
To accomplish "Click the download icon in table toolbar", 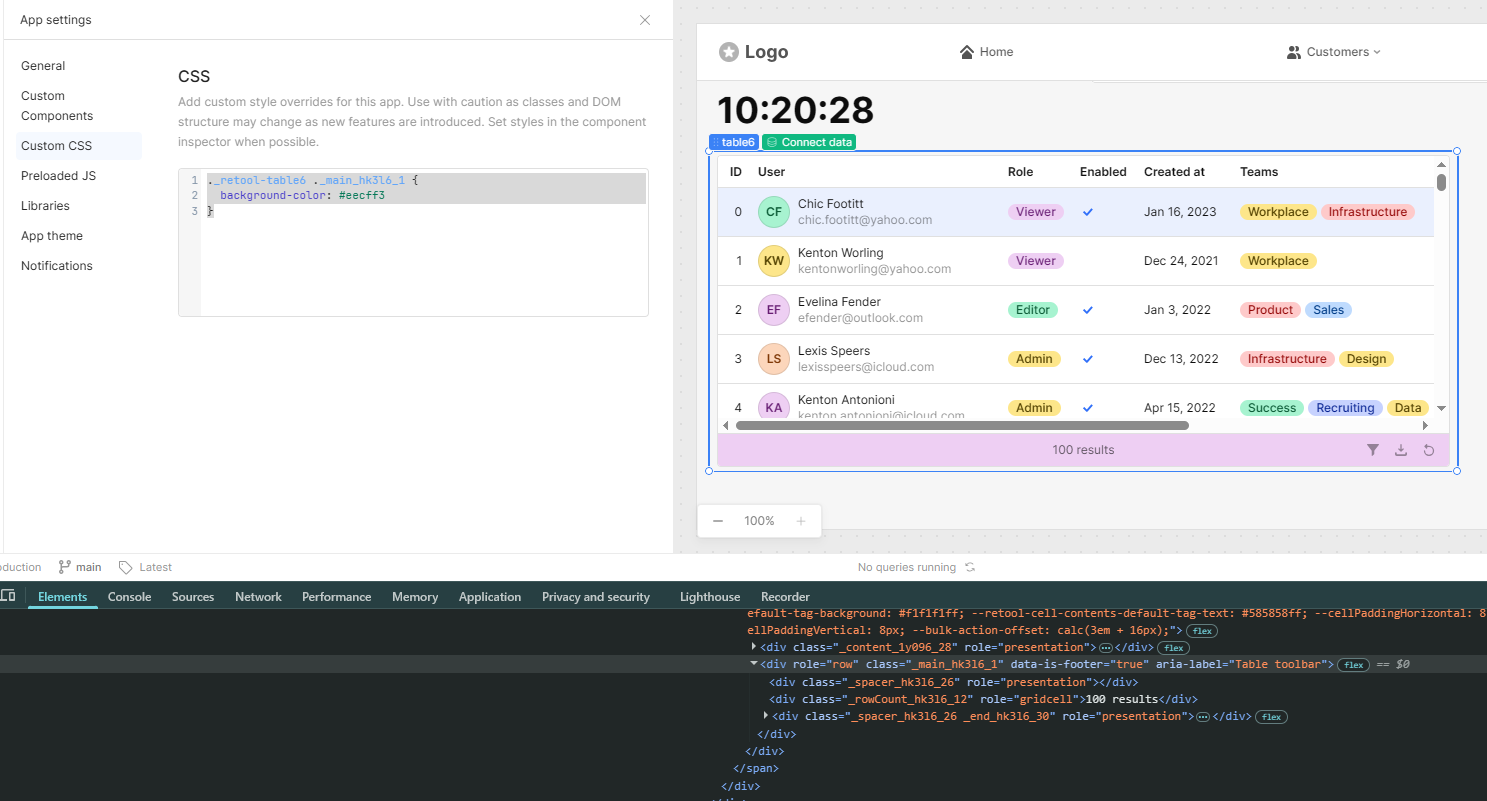I will (x=1401, y=450).
